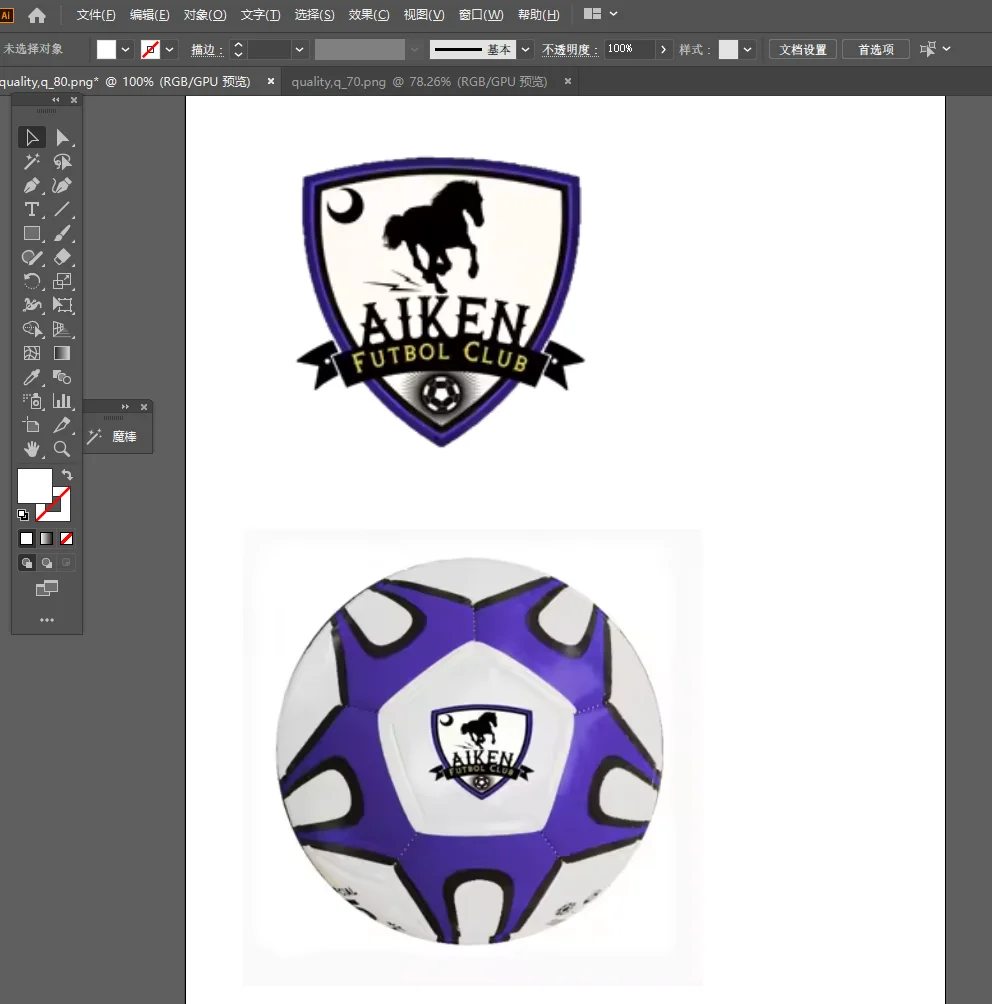This screenshot has width=992, height=1004.
Task: Open fill color dropdown in control bar
Action: pyautogui.click(x=126, y=49)
